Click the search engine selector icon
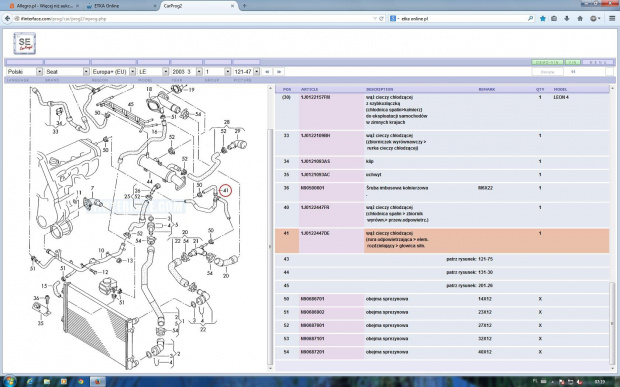Viewport: 620px width, 387px height. tap(394, 19)
